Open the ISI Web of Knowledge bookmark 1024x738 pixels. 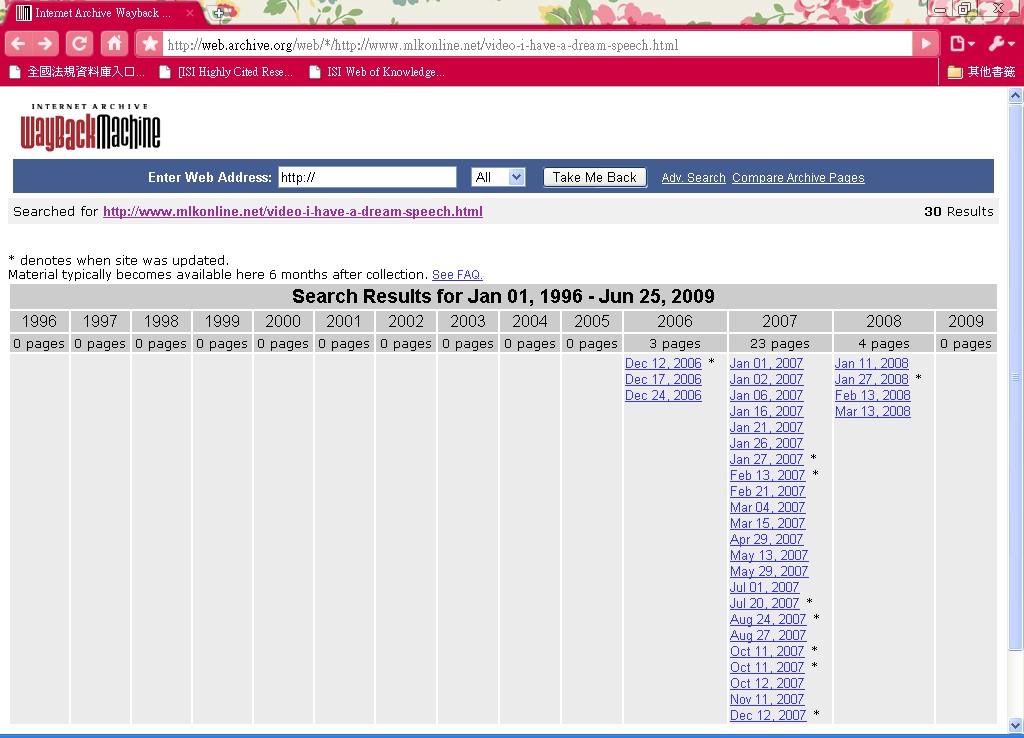click(377, 72)
